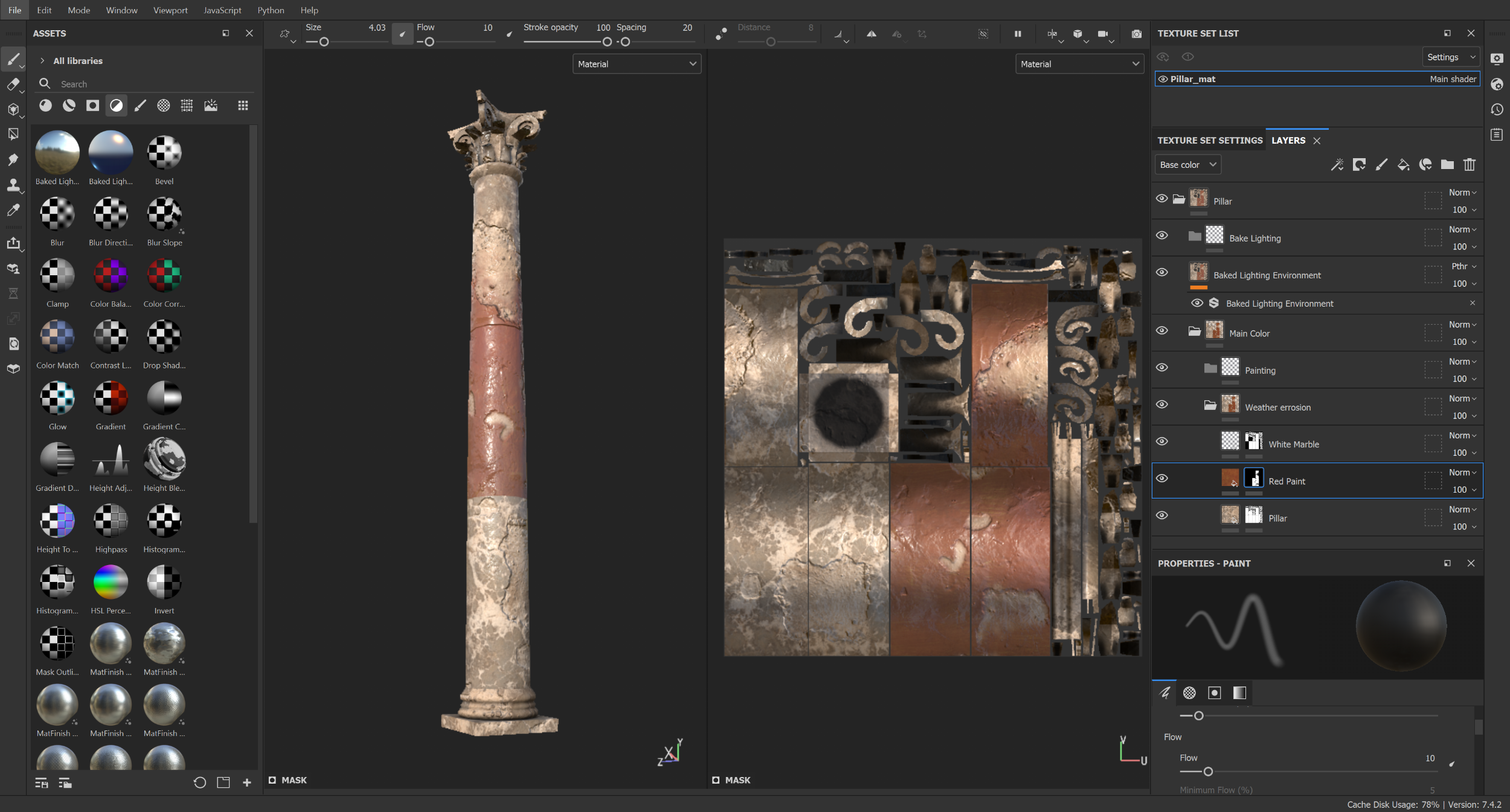Hide the White Marble layer
The height and width of the screenshot is (812, 1510).
[1161, 441]
